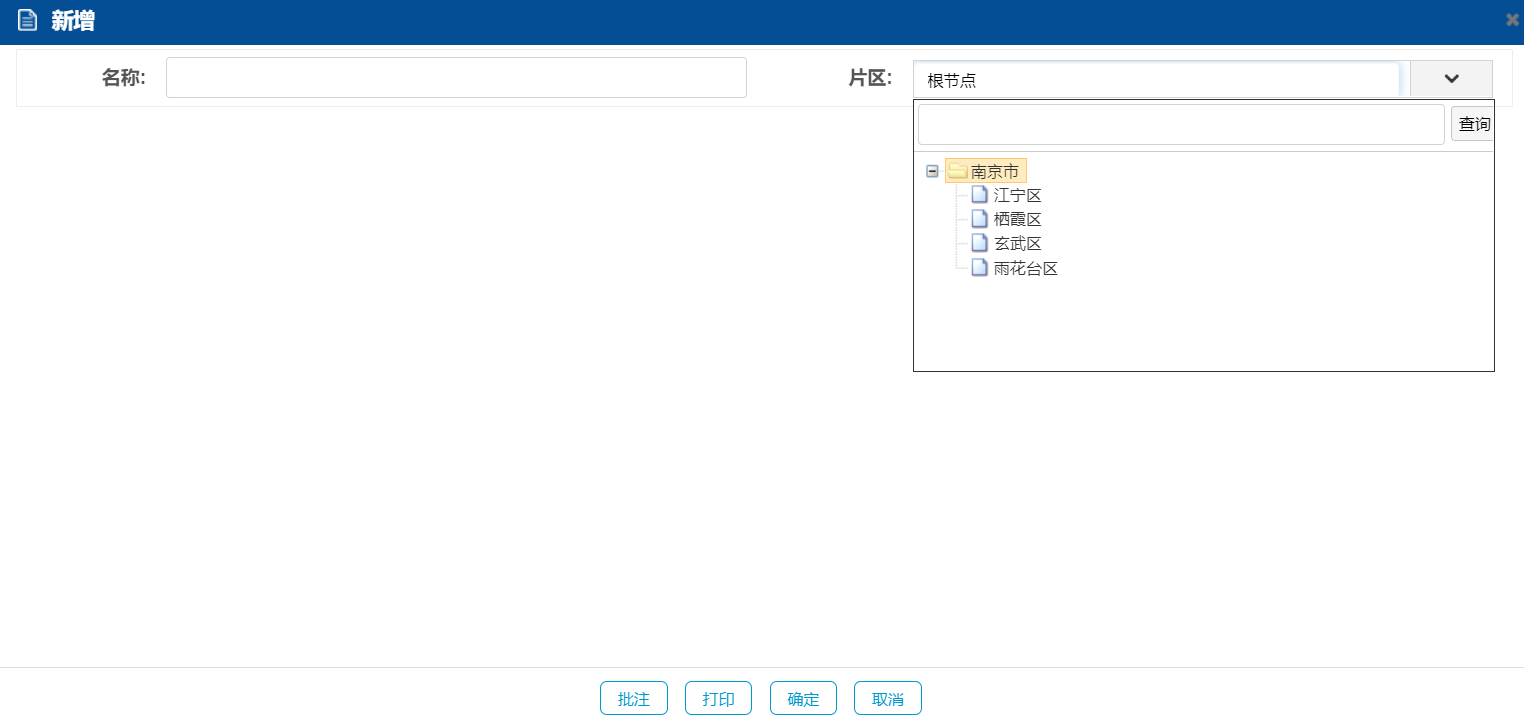Click the file icon next to 玄武区
The width and height of the screenshot is (1524, 726).
[x=979, y=243]
